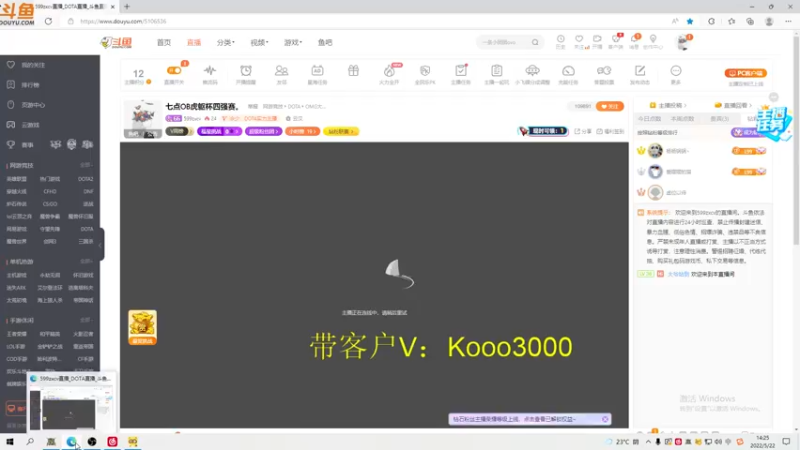Open the user avatar in the top header

tap(683, 42)
